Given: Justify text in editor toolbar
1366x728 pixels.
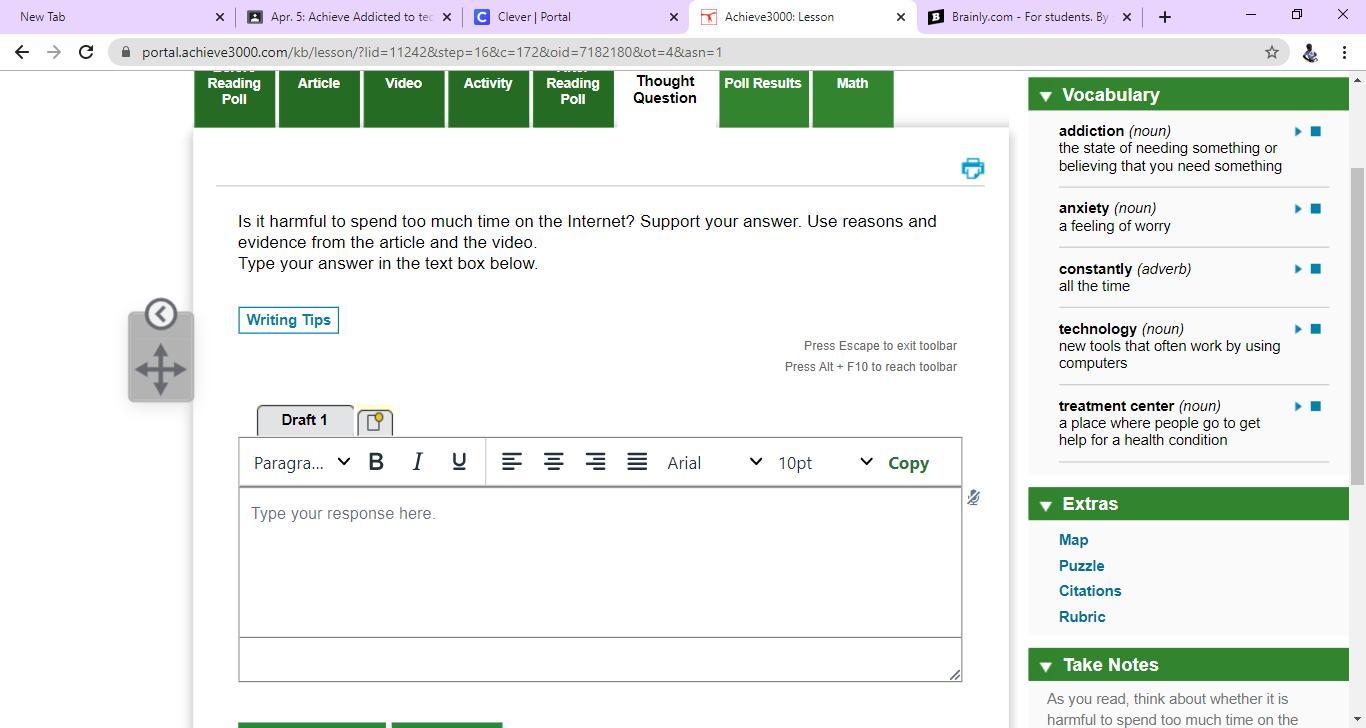Looking at the screenshot, I should pos(637,462).
